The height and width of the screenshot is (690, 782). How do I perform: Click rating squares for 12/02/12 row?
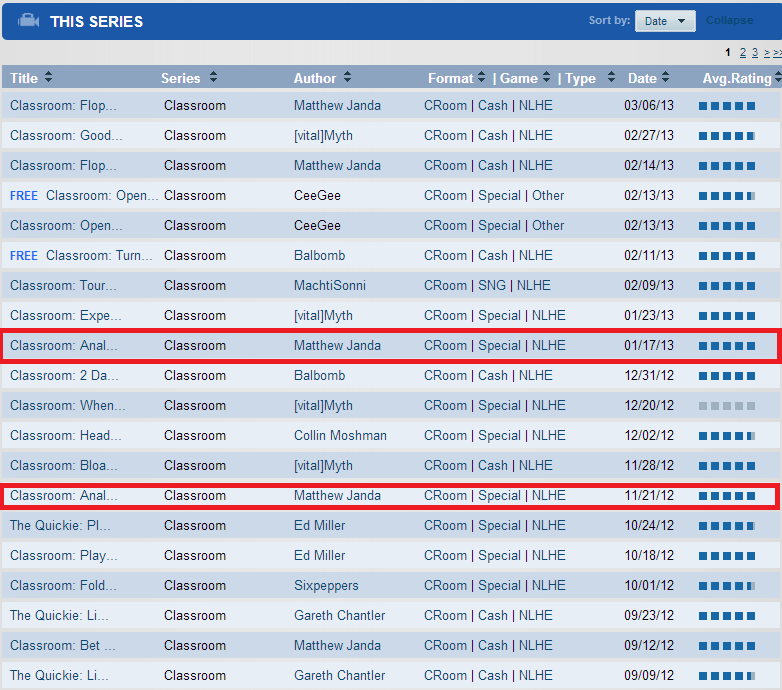727,436
